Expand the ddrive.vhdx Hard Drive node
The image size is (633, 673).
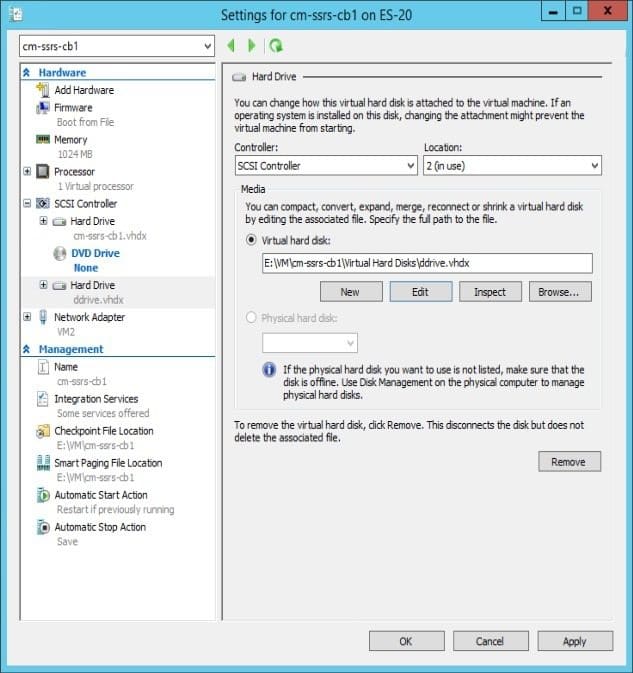coord(43,285)
